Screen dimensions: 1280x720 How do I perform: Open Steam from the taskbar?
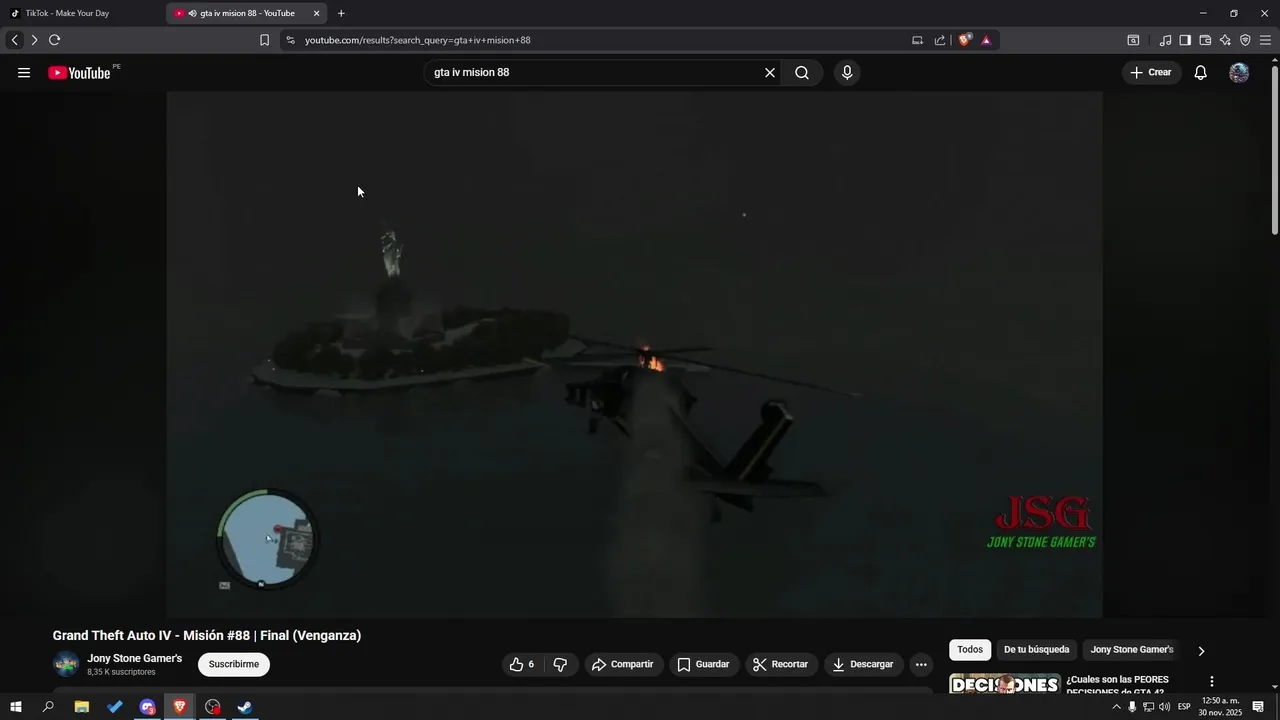click(x=244, y=707)
